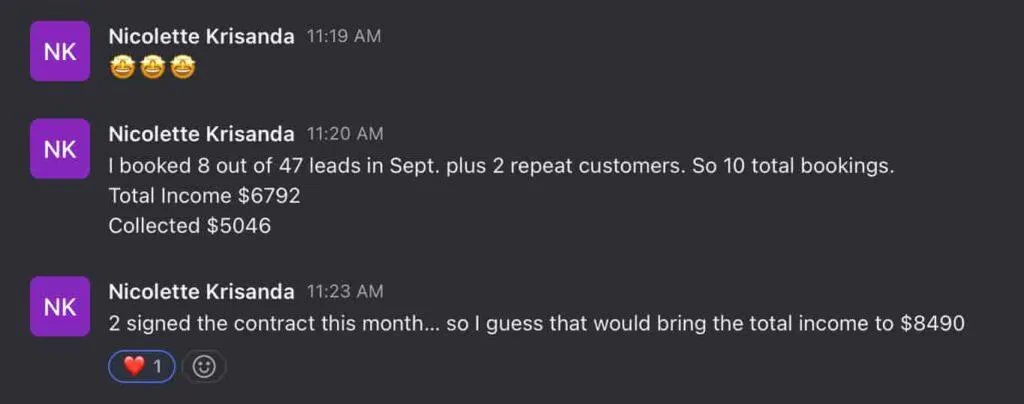
Task: Click the middle star-struck emoji
Action: tap(152, 68)
